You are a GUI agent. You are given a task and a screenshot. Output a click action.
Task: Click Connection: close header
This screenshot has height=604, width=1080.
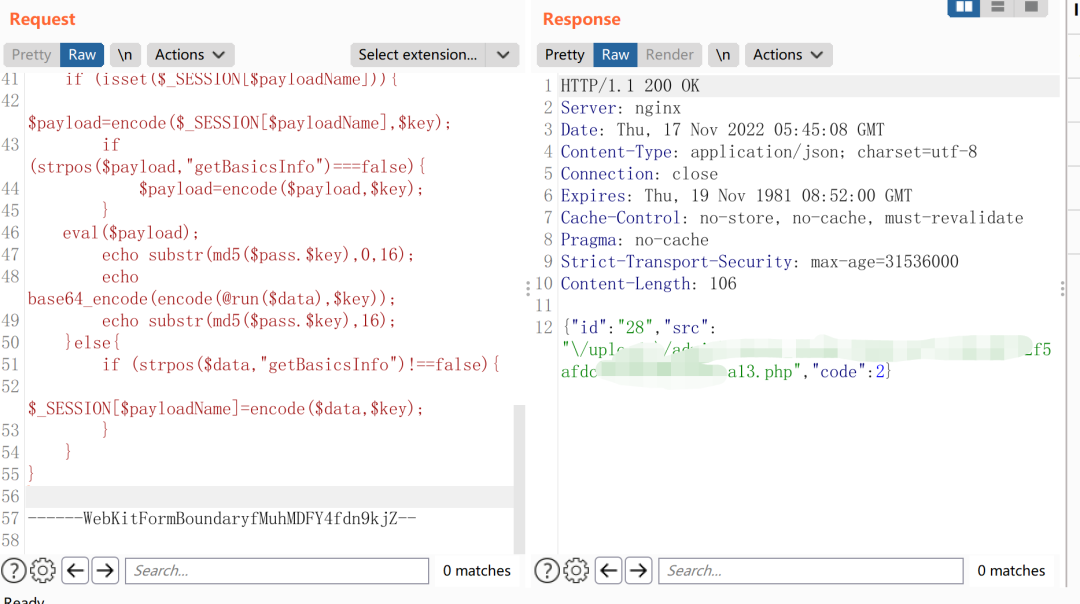(639, 174)
